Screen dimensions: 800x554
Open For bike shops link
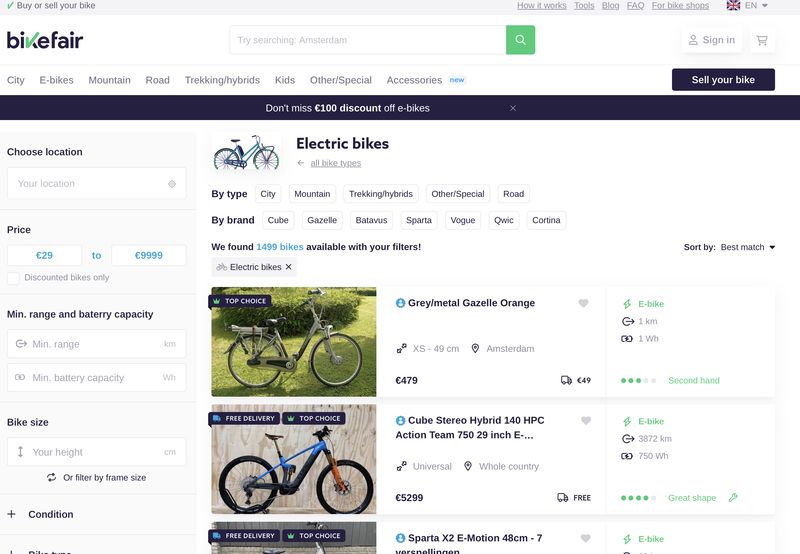[680, 6]
